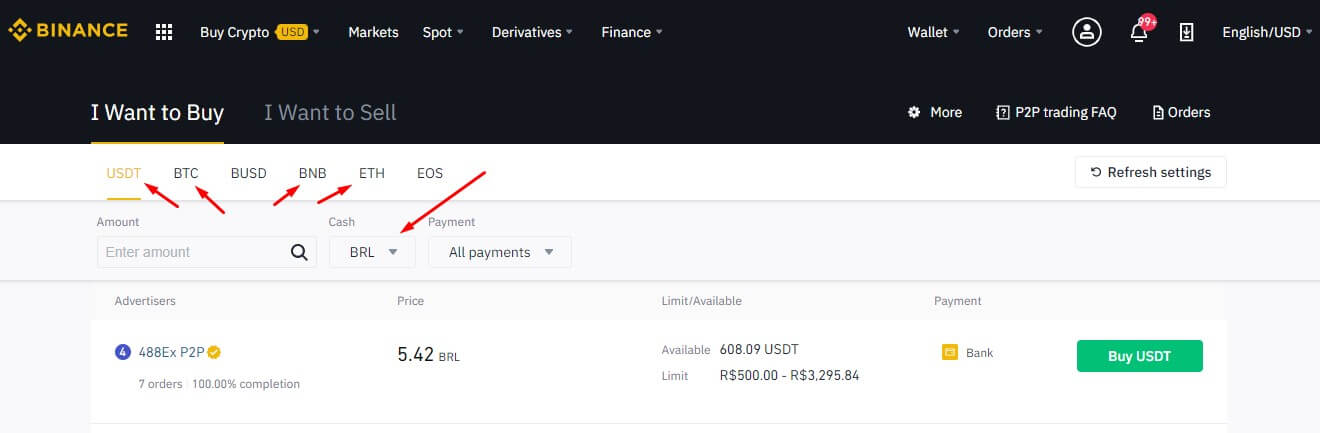This screenshot has height=433, width=1320.
Task: Expand the Wallet dropdown menu
Action: pos(933,32)
